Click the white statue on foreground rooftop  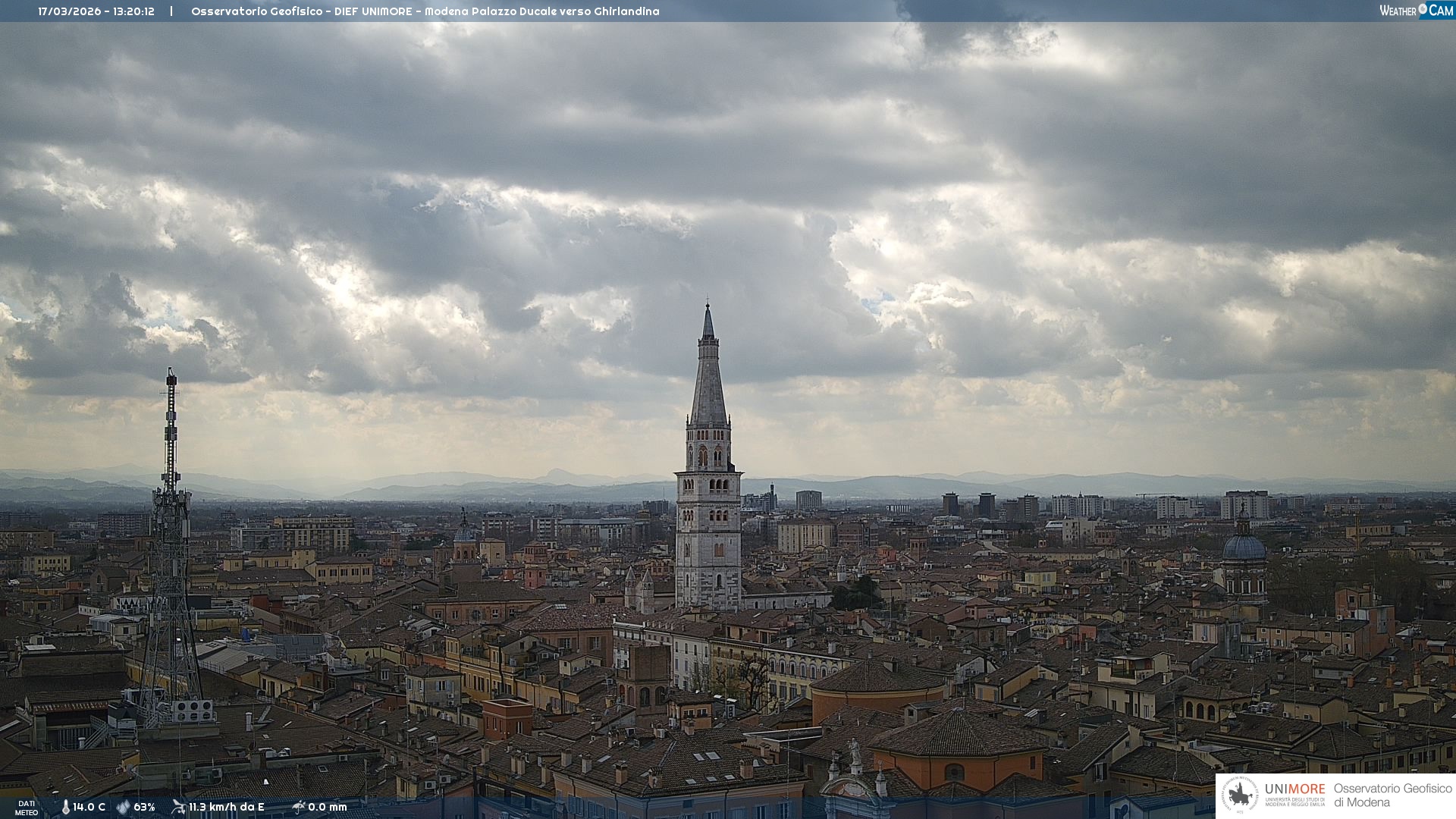(x=855, y=751)
